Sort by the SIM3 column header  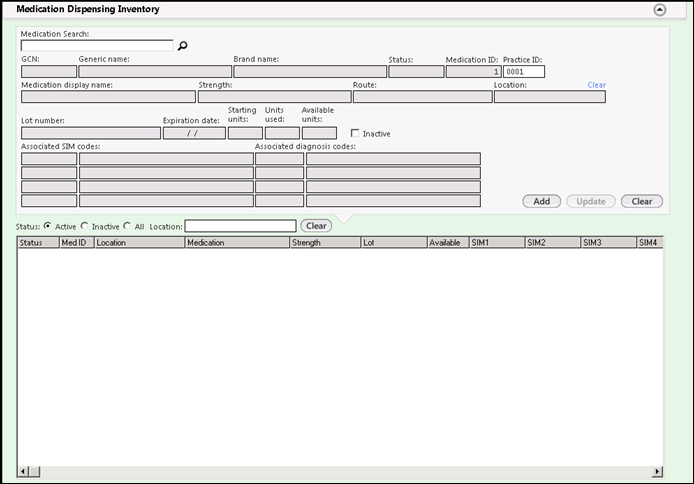pos(609,242)
